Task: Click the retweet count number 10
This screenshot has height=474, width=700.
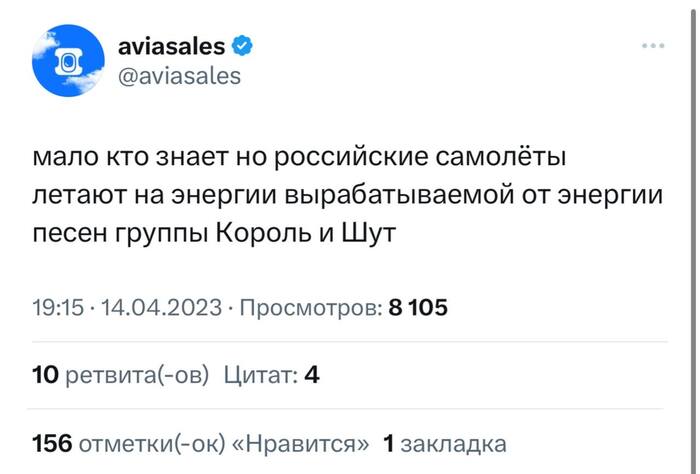Action: coord(45,376)
